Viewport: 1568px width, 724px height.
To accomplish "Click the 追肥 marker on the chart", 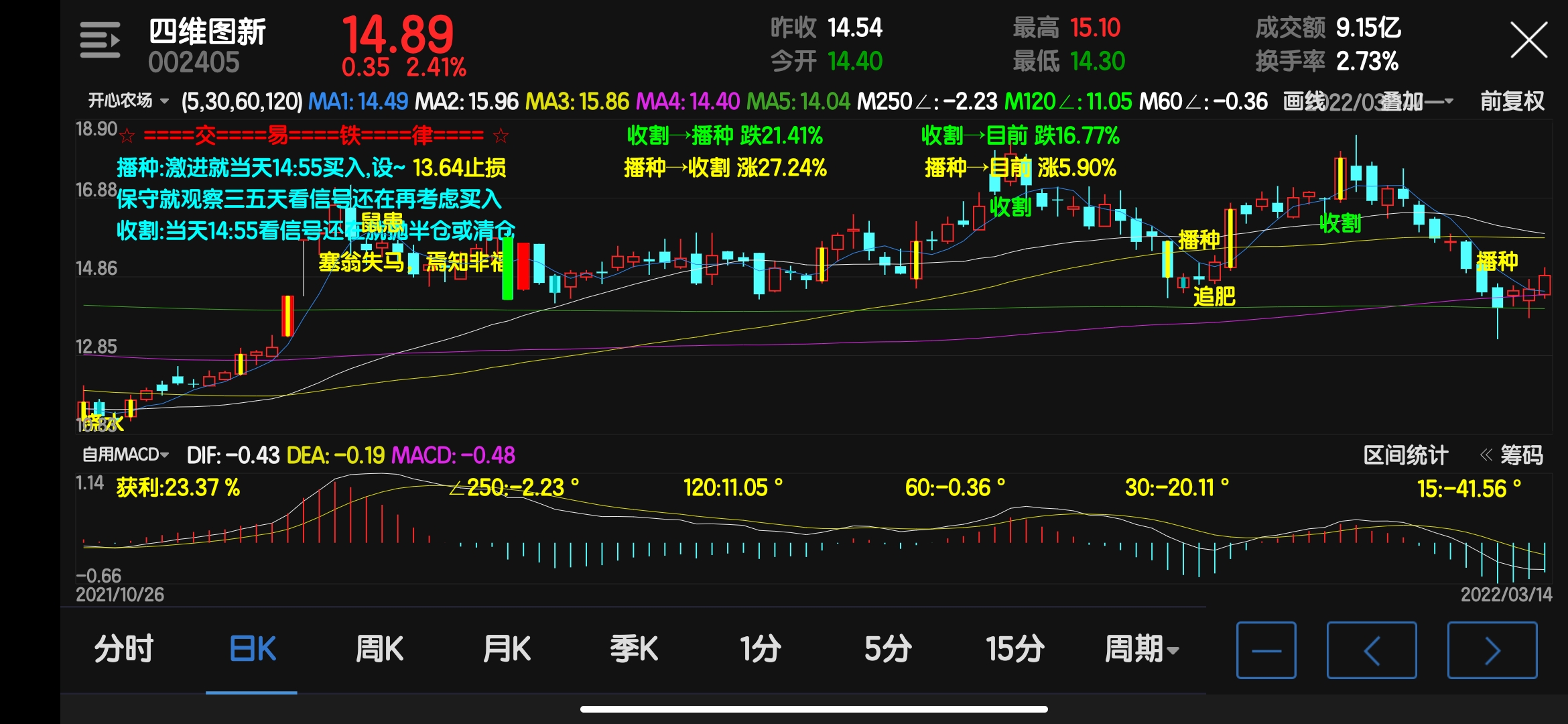I will point(1214,296).
